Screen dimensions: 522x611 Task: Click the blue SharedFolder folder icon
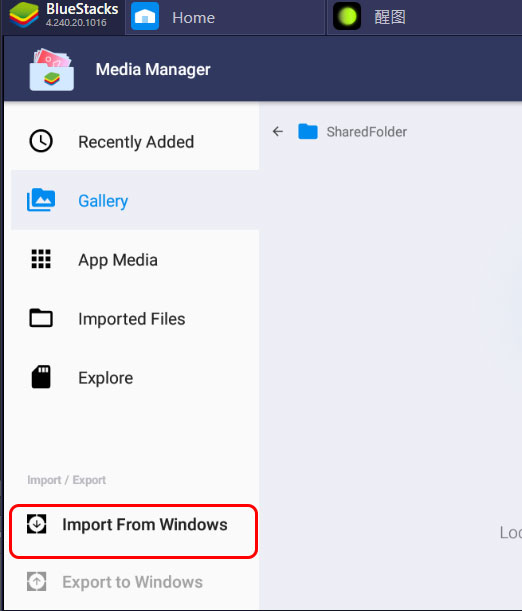308,131
